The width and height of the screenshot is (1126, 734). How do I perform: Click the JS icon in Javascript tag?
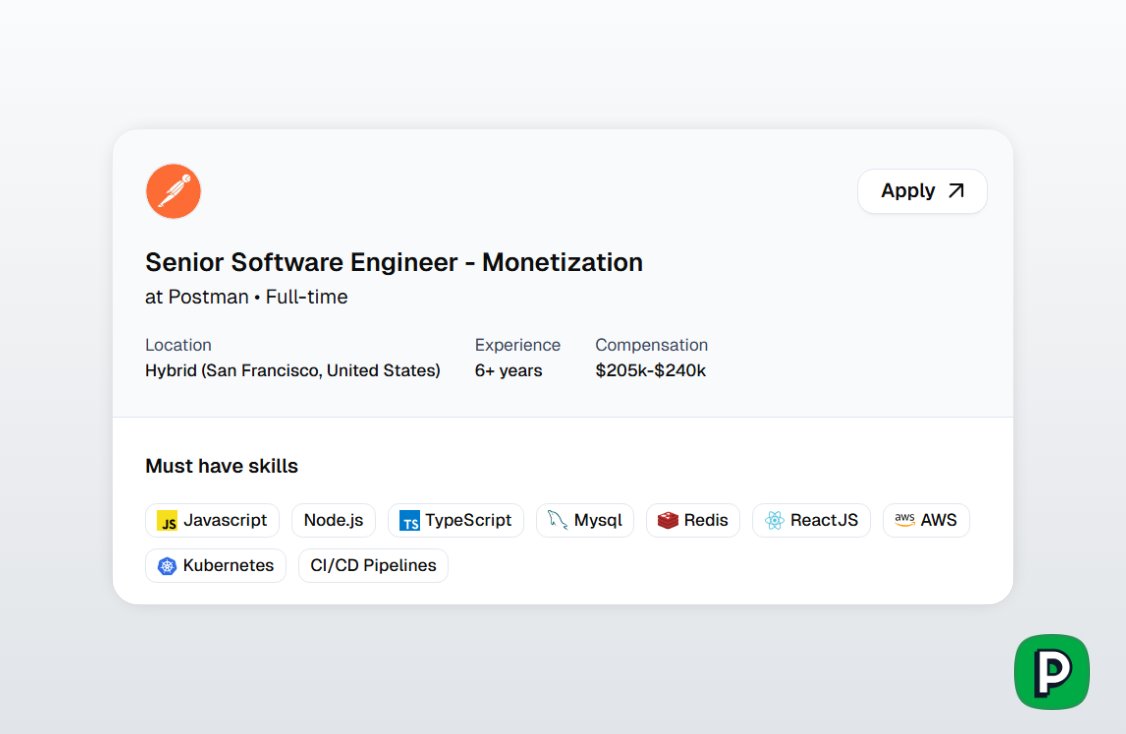[167, 521]
